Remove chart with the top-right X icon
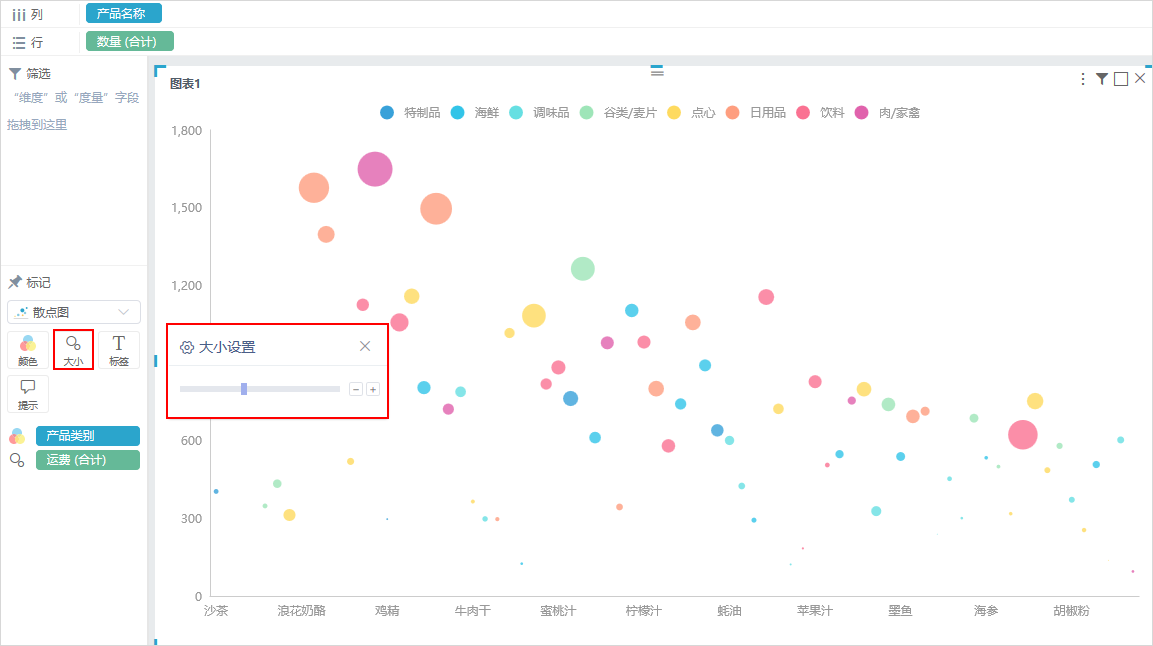The height and width of the screenshot is (646, 1153). (1140, 78)
